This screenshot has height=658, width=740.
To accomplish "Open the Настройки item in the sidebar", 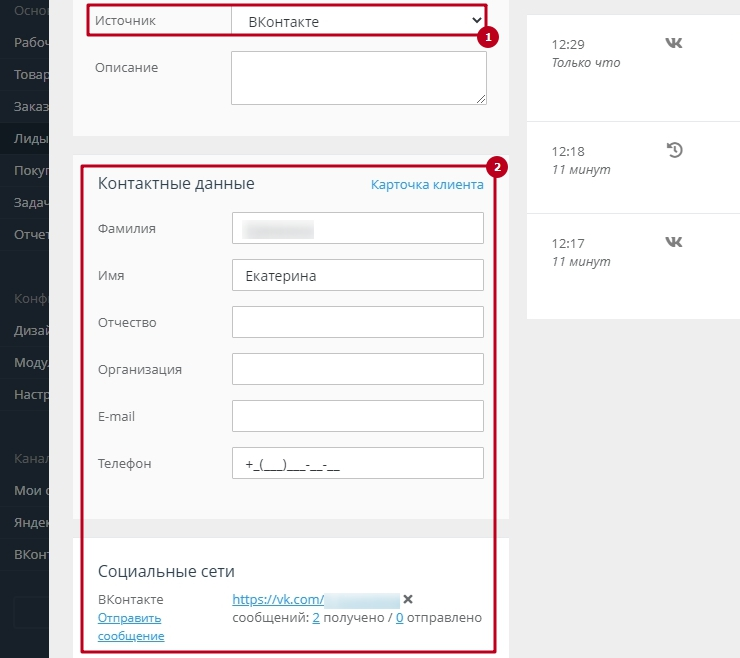I will [25, 394].
